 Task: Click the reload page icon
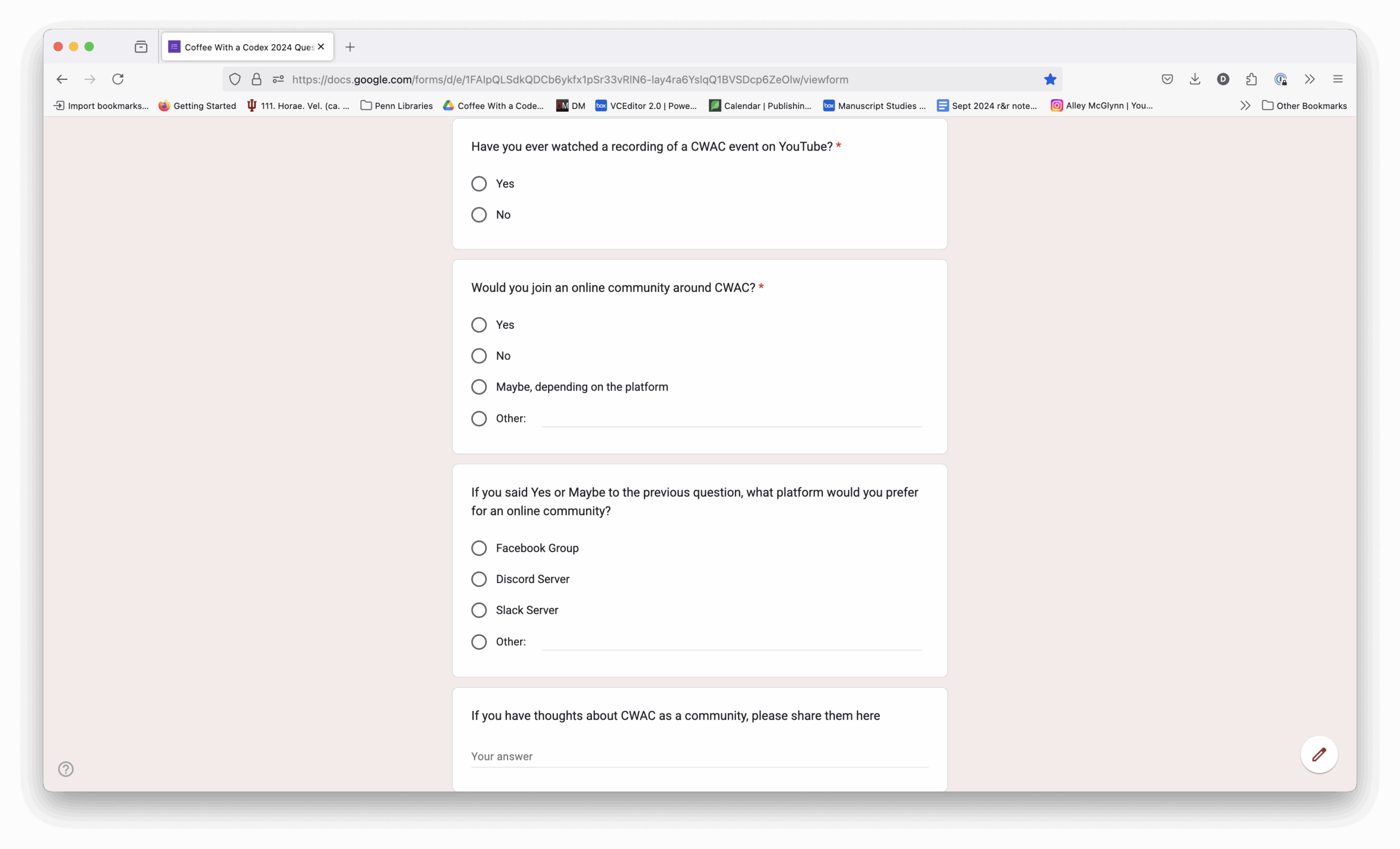coord(118,79)
